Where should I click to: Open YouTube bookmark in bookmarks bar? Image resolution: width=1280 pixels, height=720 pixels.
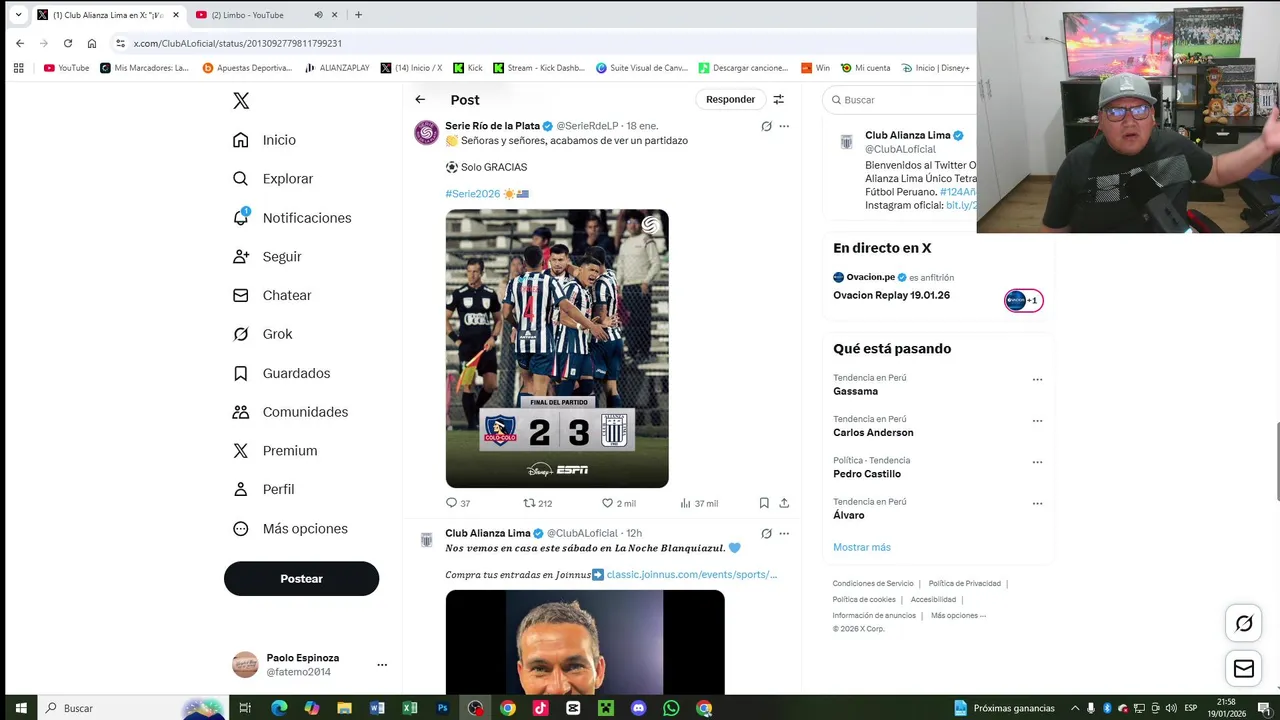(x=66, y=68)
